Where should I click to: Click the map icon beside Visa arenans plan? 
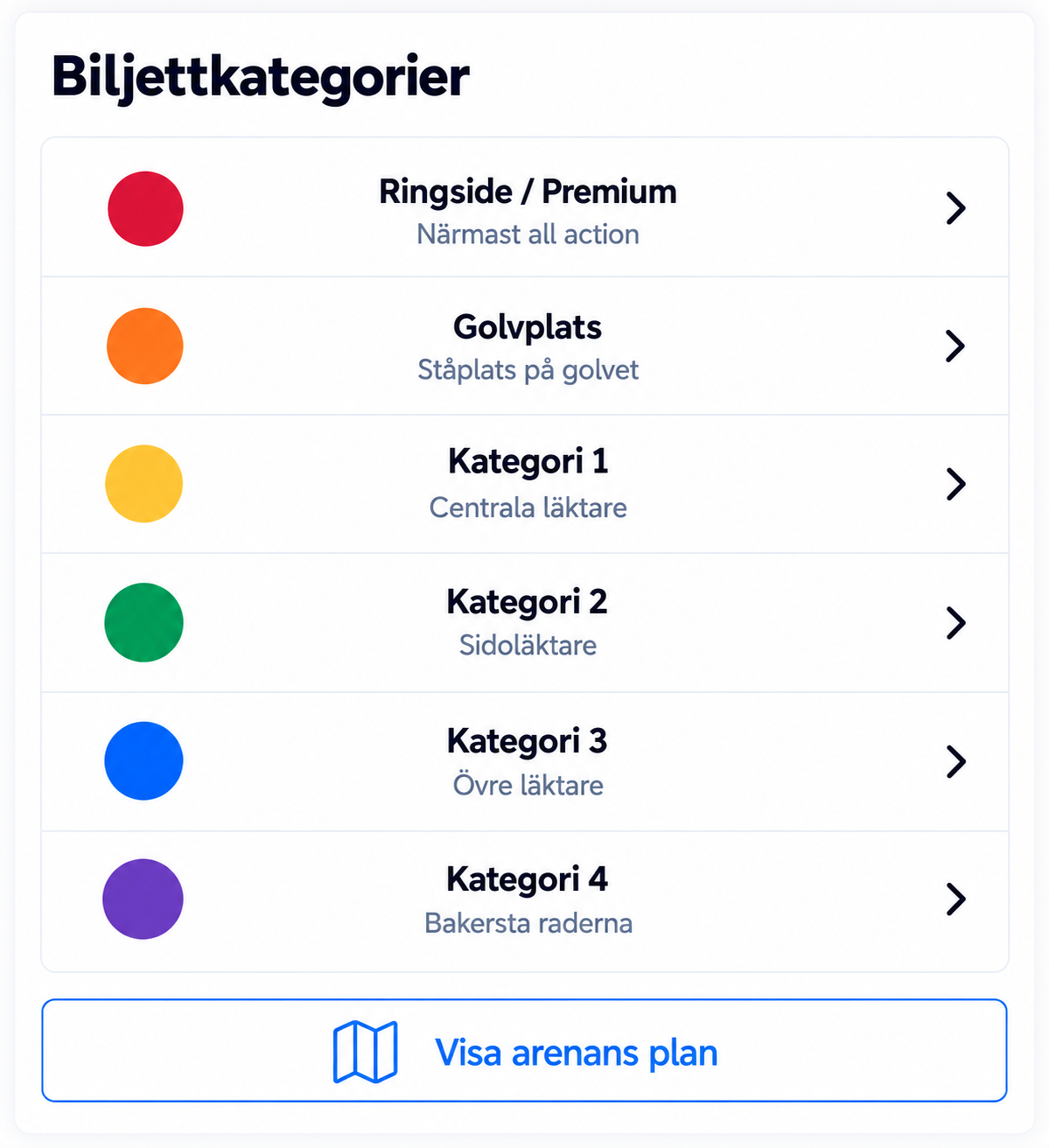[366, 1052]
